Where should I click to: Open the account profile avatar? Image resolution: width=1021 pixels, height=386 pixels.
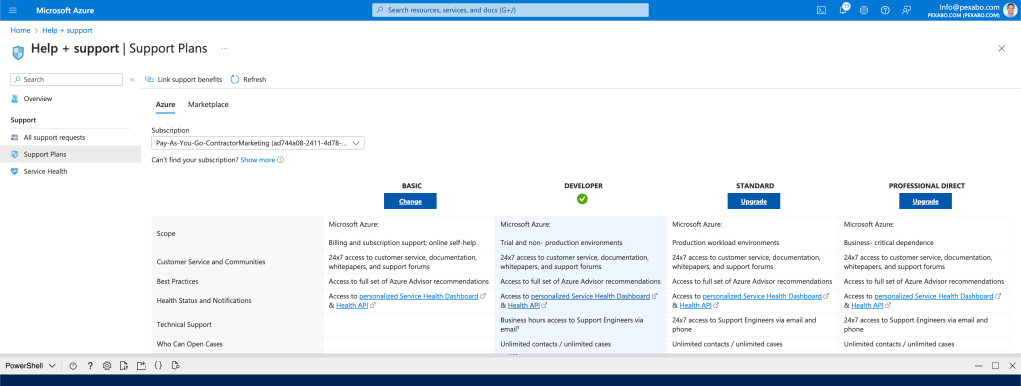1010,10
